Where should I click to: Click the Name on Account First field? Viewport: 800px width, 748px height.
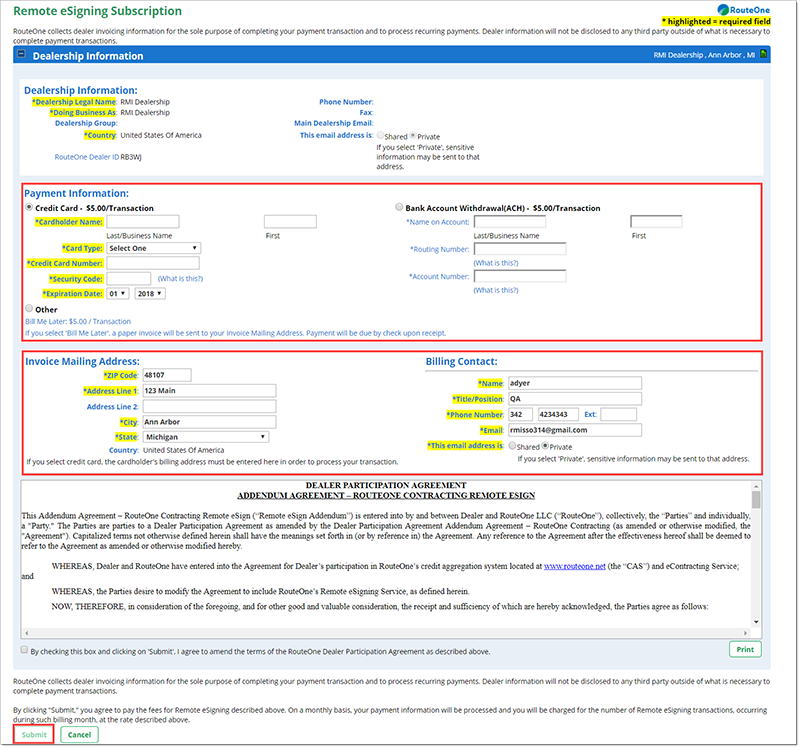pyautogui.click(x=656, y=221)
